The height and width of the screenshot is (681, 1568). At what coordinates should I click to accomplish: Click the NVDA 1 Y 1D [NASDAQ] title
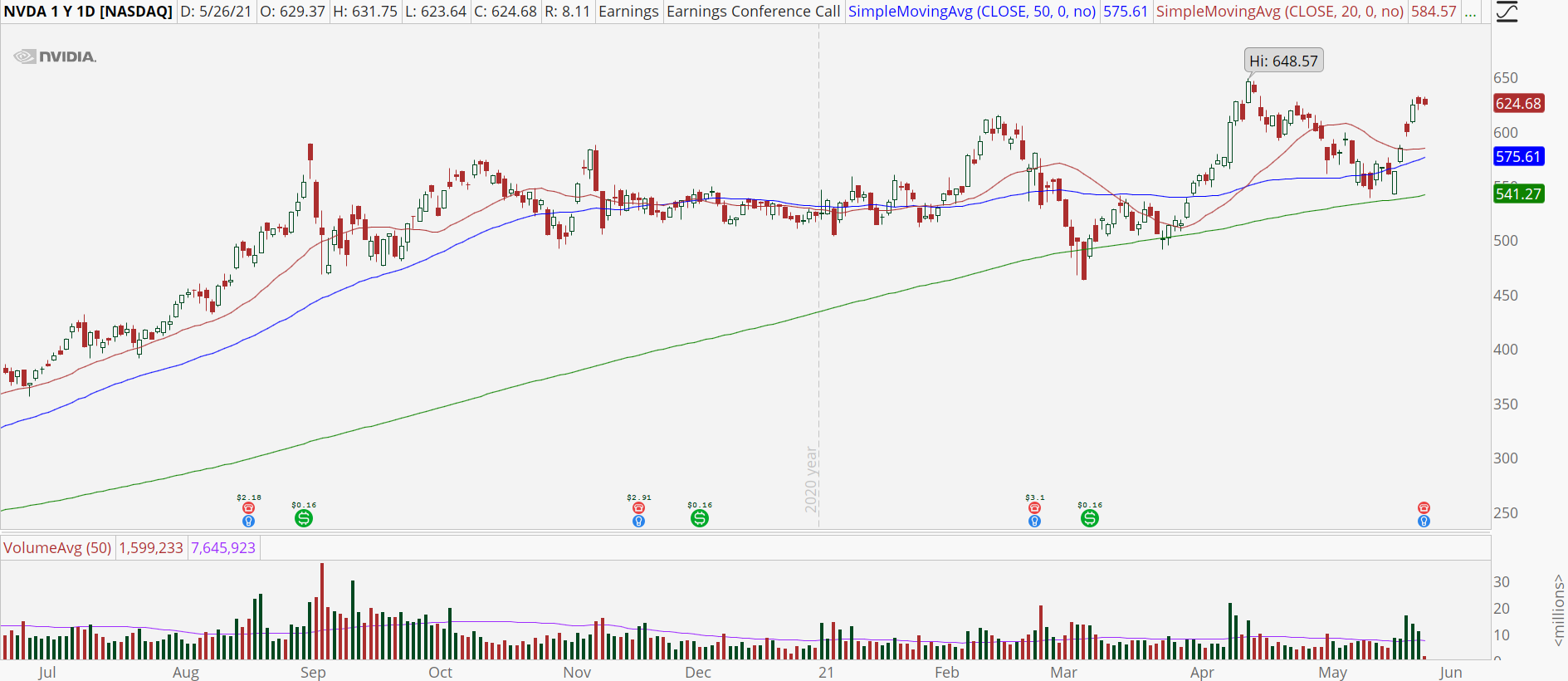88,12
